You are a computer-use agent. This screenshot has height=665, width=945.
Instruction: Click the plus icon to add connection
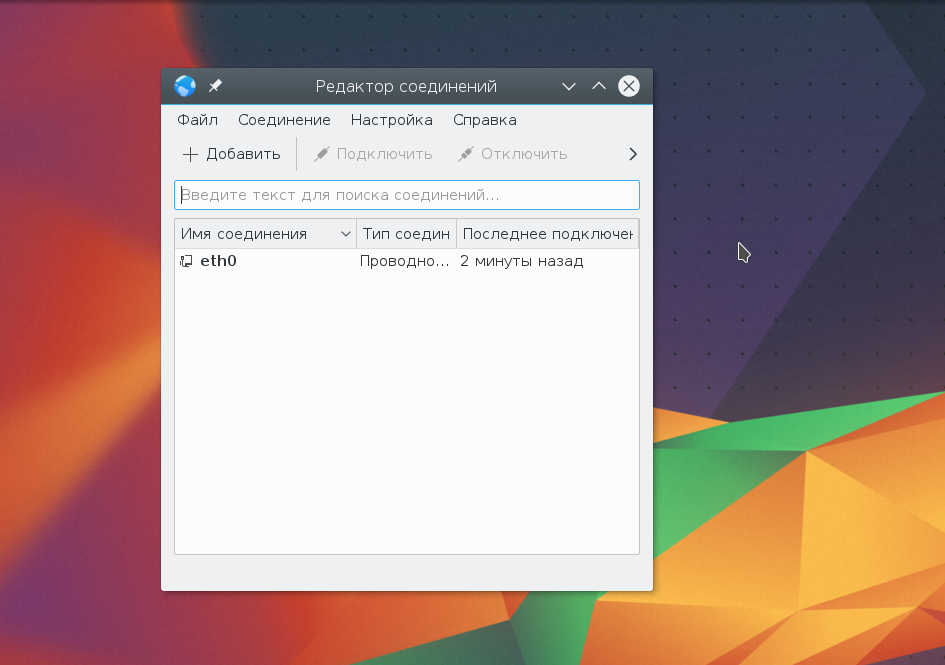[x=190, y=154]
